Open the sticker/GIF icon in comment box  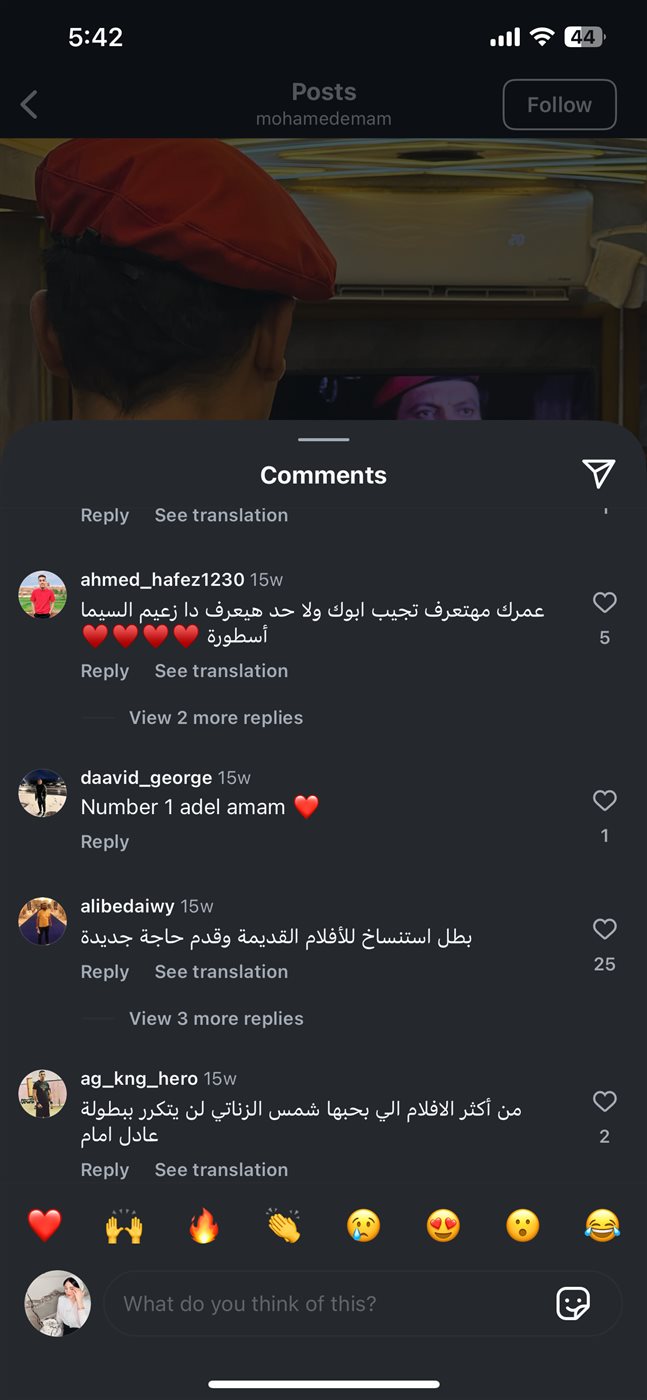573,1303
